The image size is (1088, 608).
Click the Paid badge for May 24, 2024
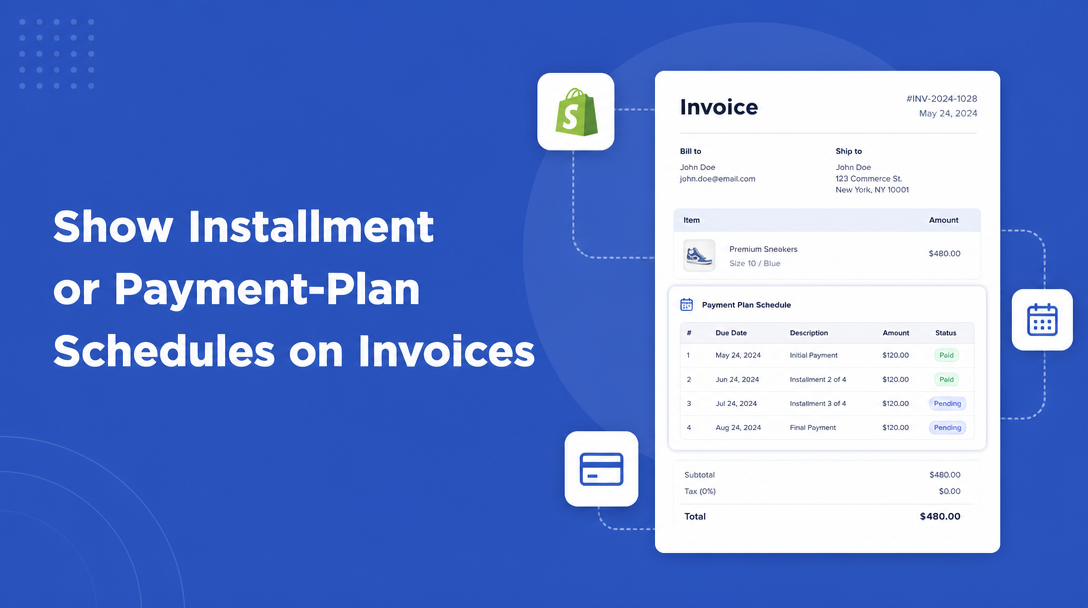pos(946,355)
